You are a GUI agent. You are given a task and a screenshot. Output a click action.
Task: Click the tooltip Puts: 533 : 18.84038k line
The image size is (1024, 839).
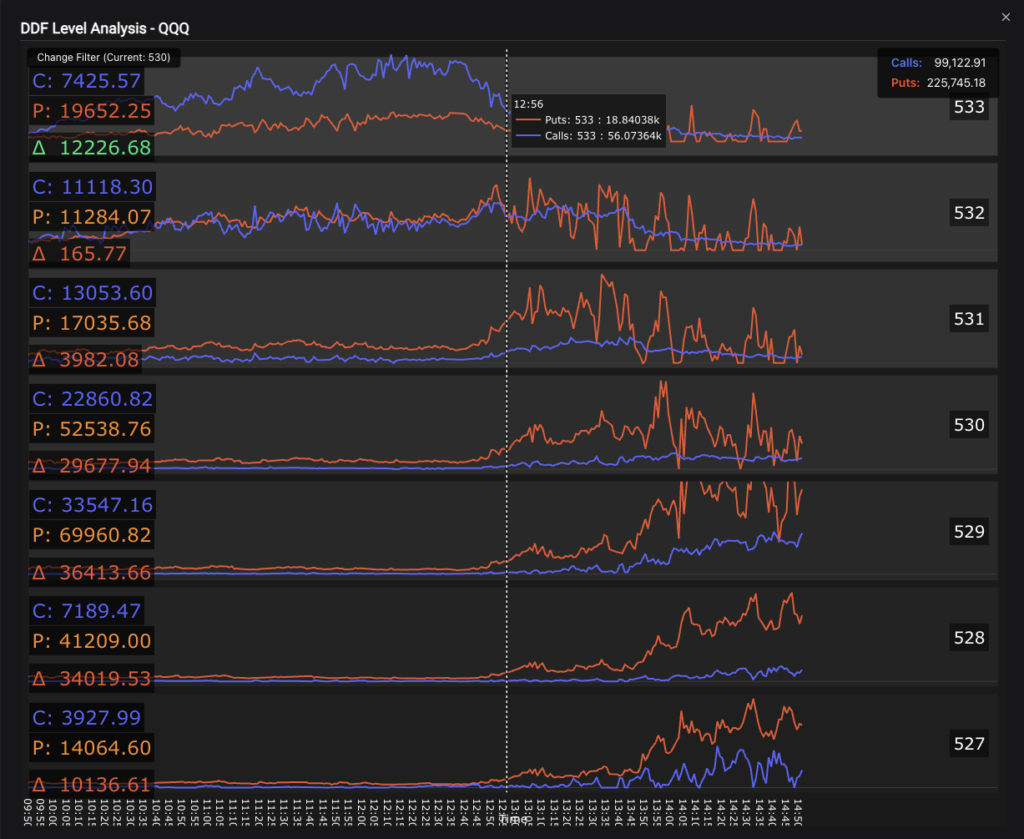pyautogui.click(x=588, y=120)
